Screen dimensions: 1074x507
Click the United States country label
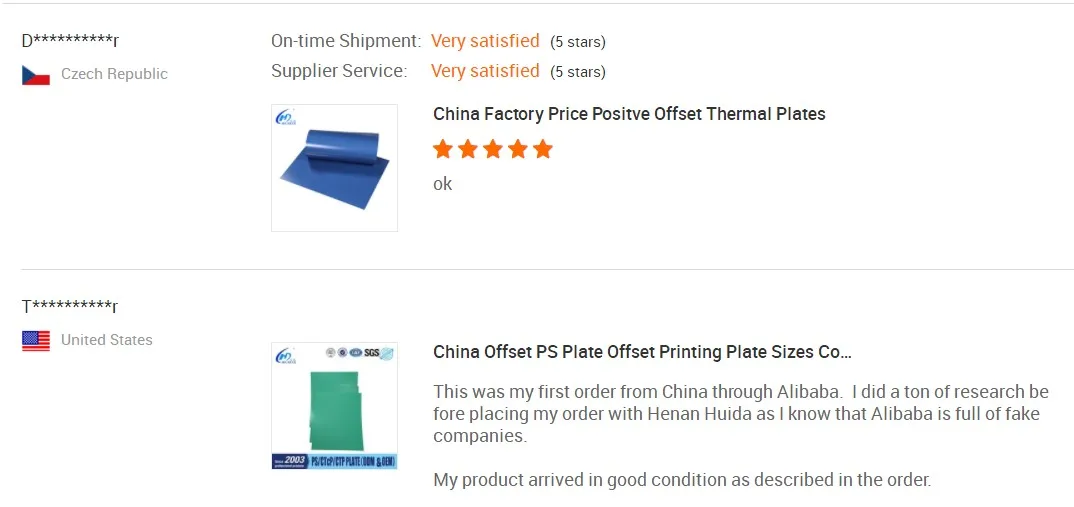point(107,340)
